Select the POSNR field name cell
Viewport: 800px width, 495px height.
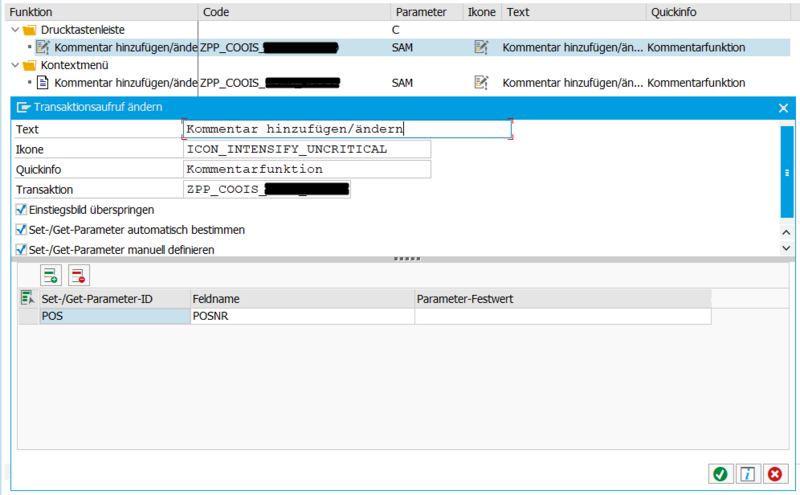tap(303, 316)
